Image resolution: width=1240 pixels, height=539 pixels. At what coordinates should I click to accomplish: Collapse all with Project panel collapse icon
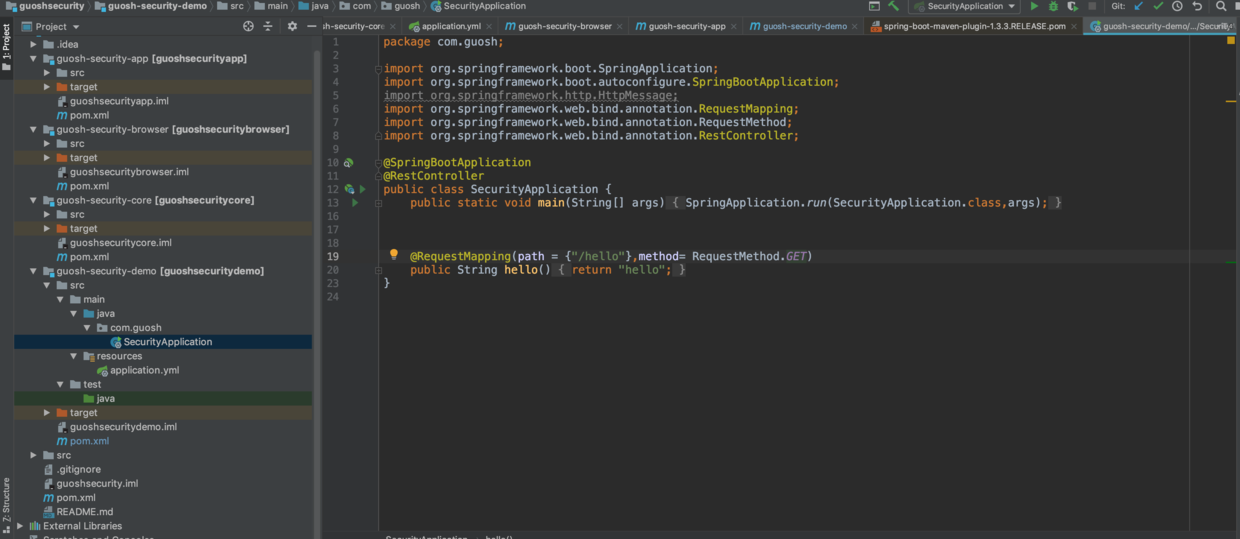[268, 26]
